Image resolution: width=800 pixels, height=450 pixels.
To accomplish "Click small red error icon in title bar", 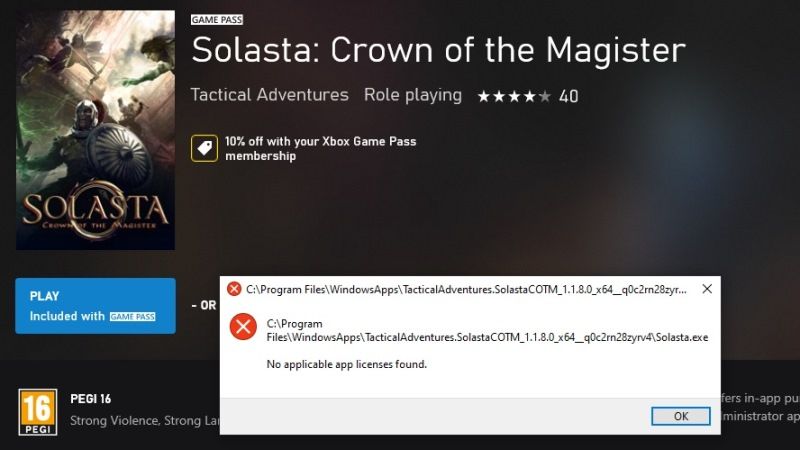I will coord(234,289).
